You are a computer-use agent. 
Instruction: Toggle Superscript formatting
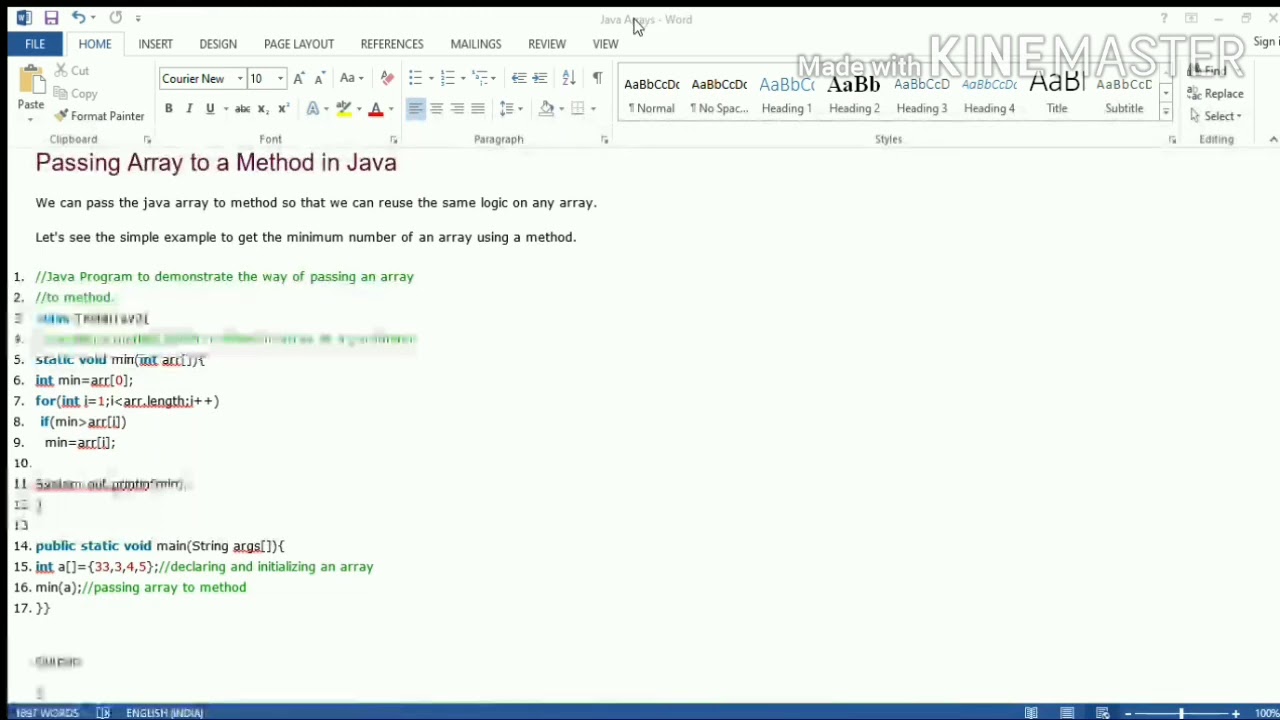pyautogui.click(x=283, y=108)
